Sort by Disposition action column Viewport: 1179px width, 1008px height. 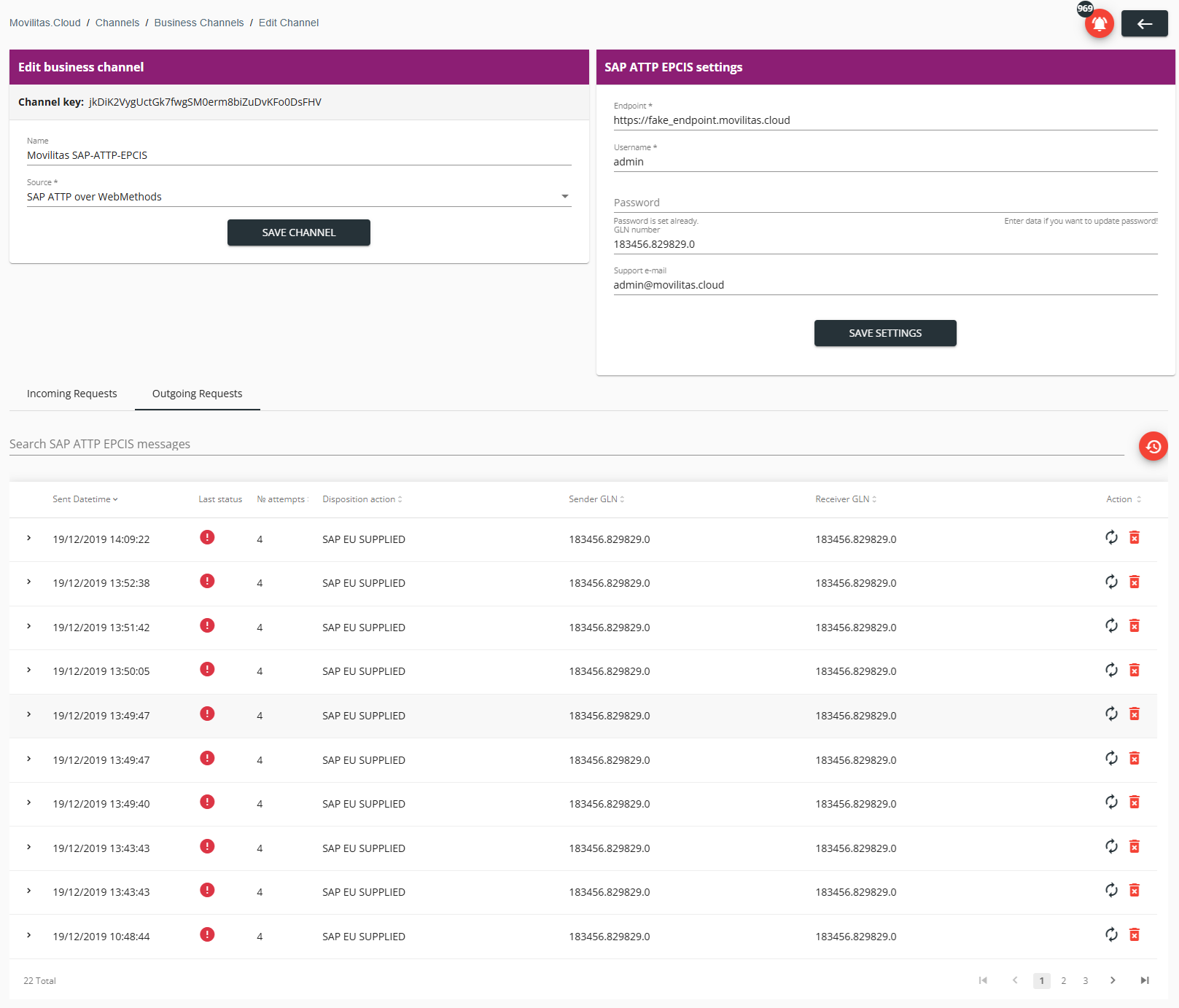pyautogui.click(x=362, y=499)
